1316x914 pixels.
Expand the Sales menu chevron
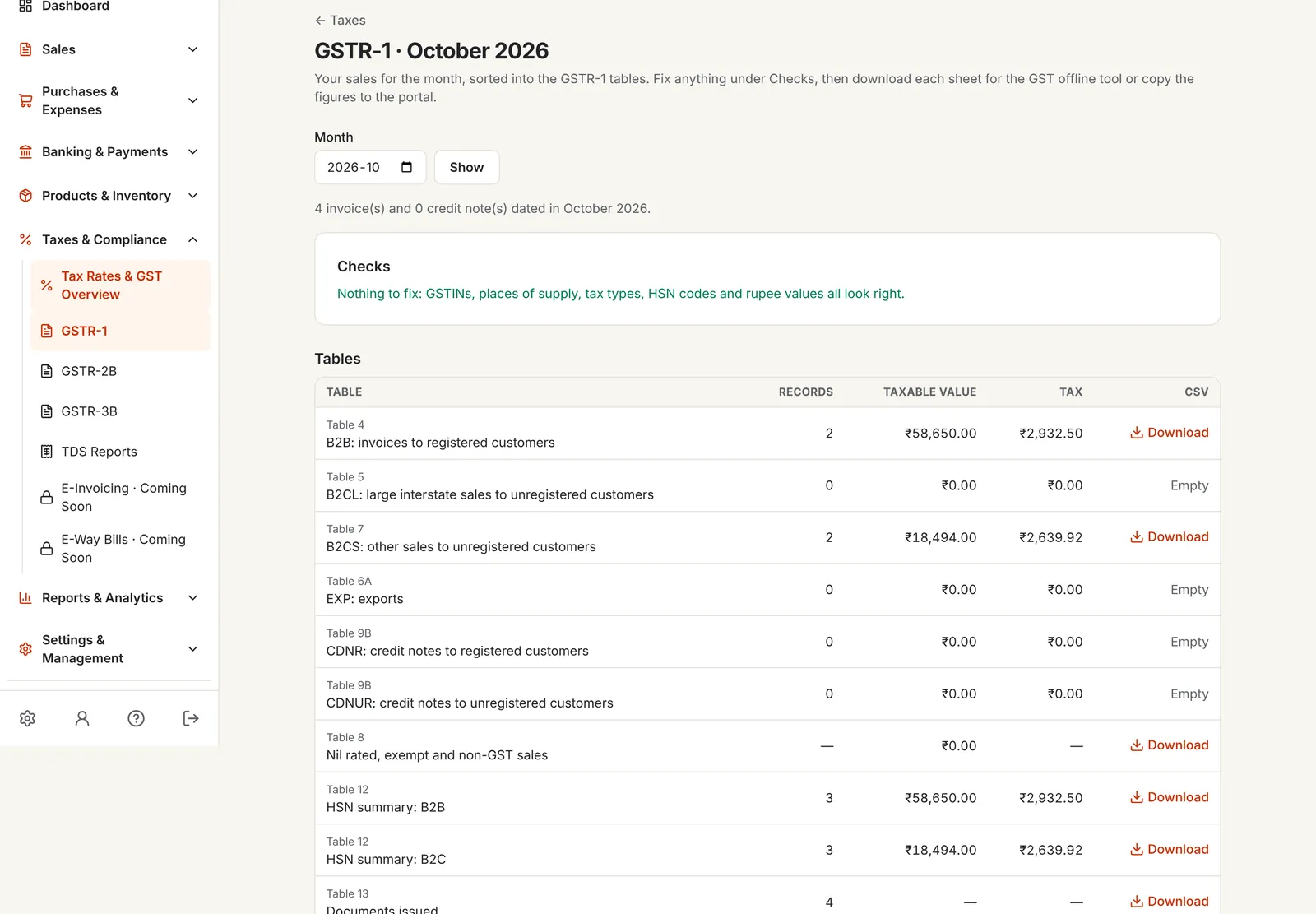[192, 49]
